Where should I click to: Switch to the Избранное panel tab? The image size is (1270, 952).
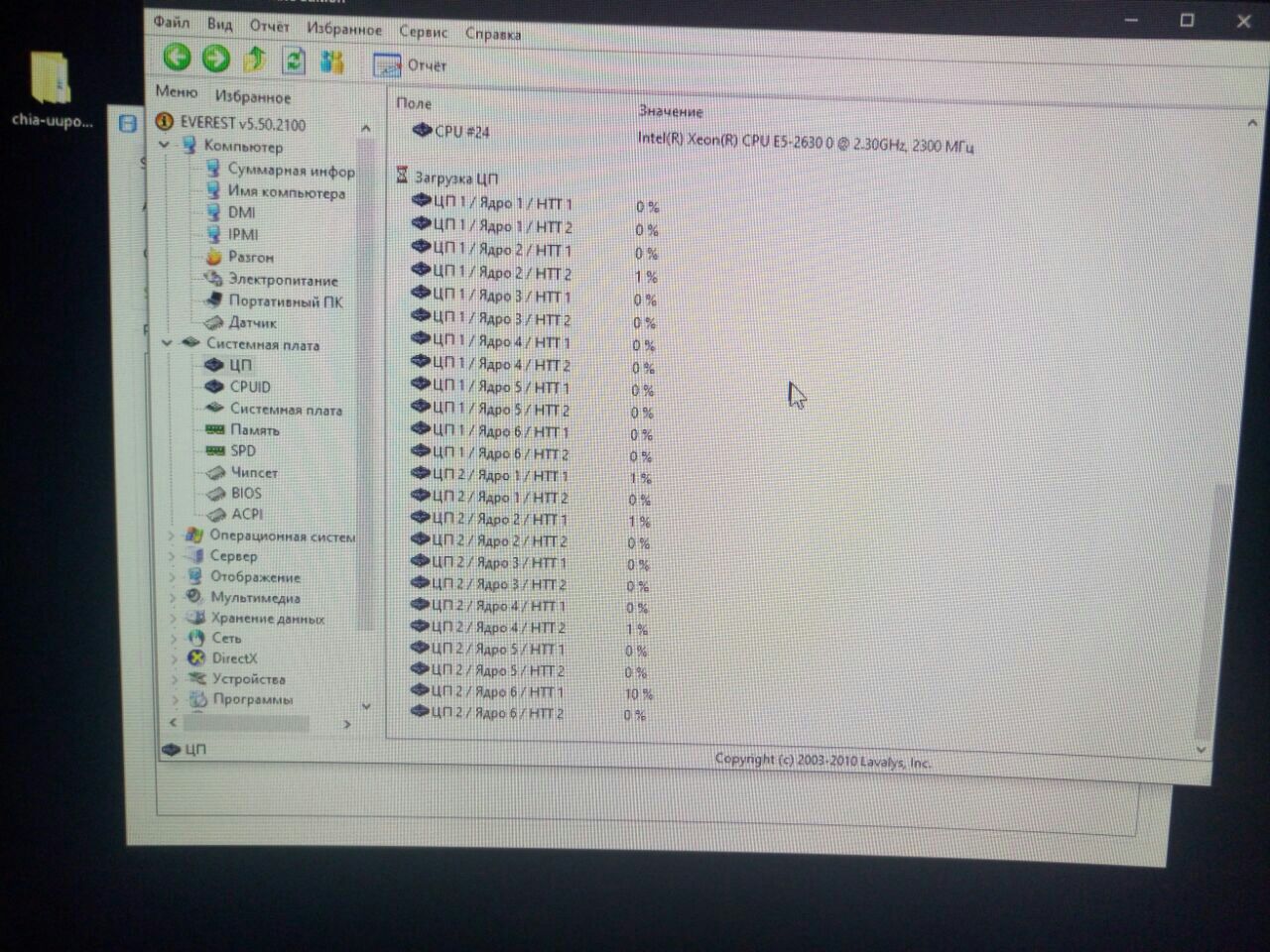coord(253,96)
